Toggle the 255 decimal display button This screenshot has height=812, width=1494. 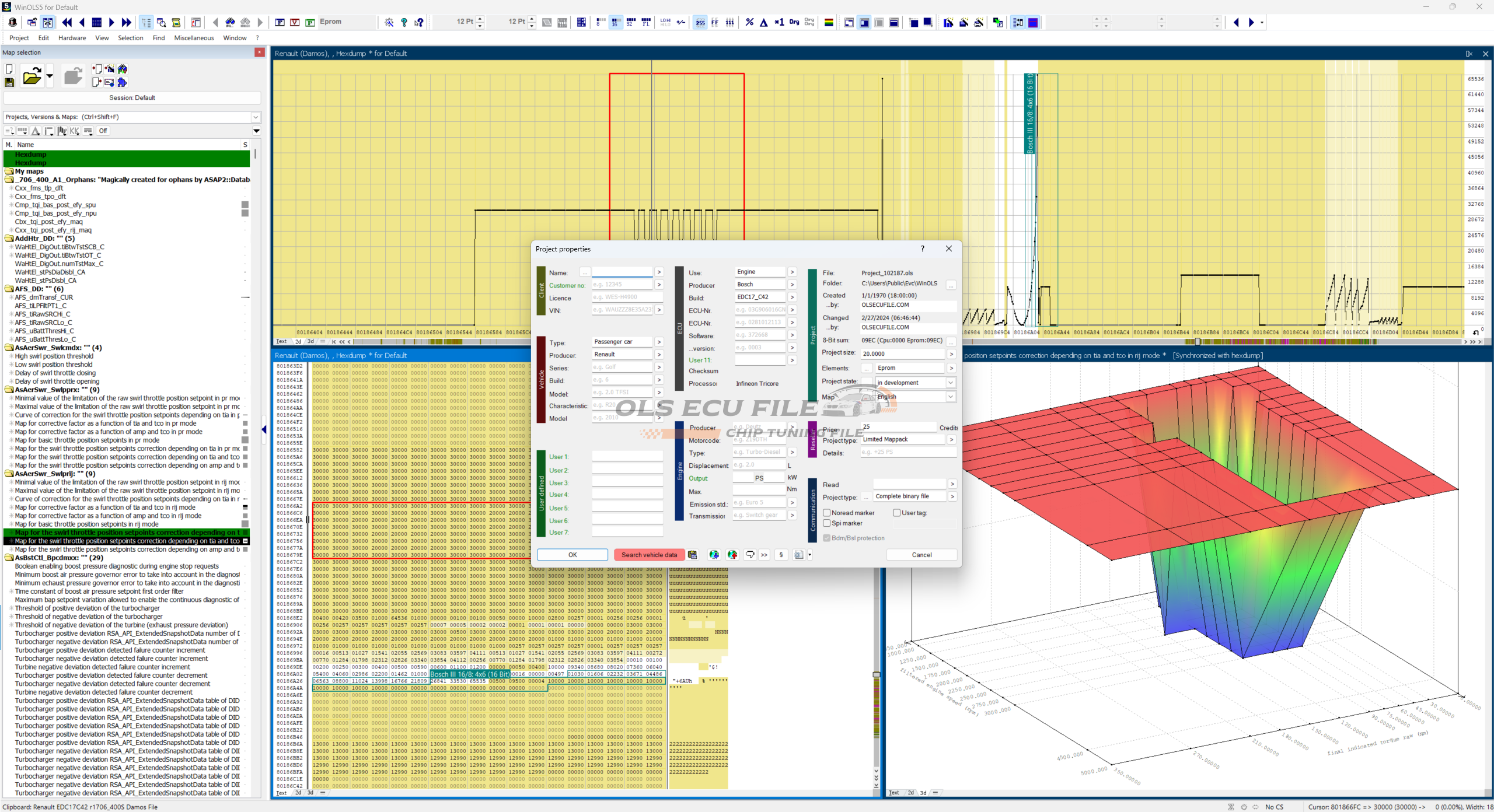[700, 22]
